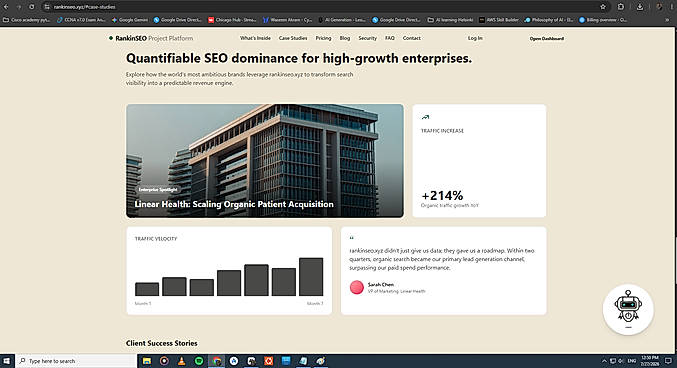Open the What's Inside nav item
The image size is (677, 368).
(255, 38)
